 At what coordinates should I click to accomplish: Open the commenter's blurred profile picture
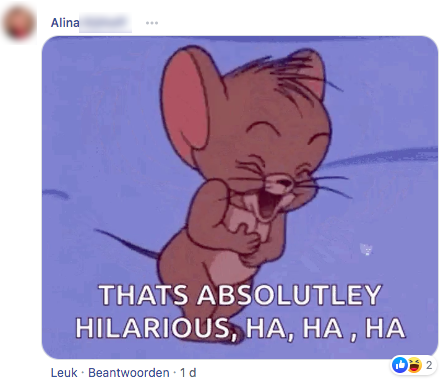coord(19,24)
